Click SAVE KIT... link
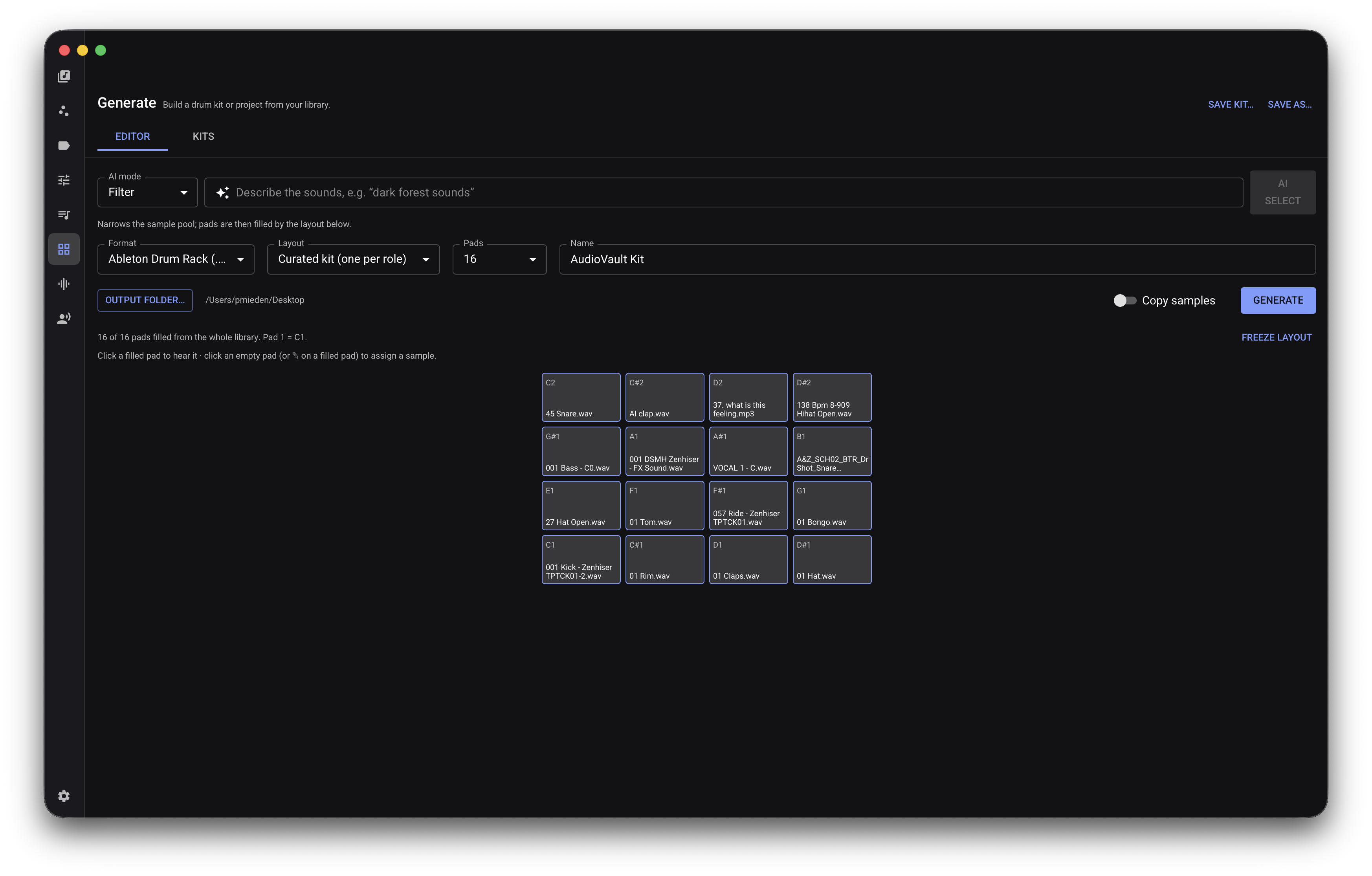 [x=1231, y=104]
